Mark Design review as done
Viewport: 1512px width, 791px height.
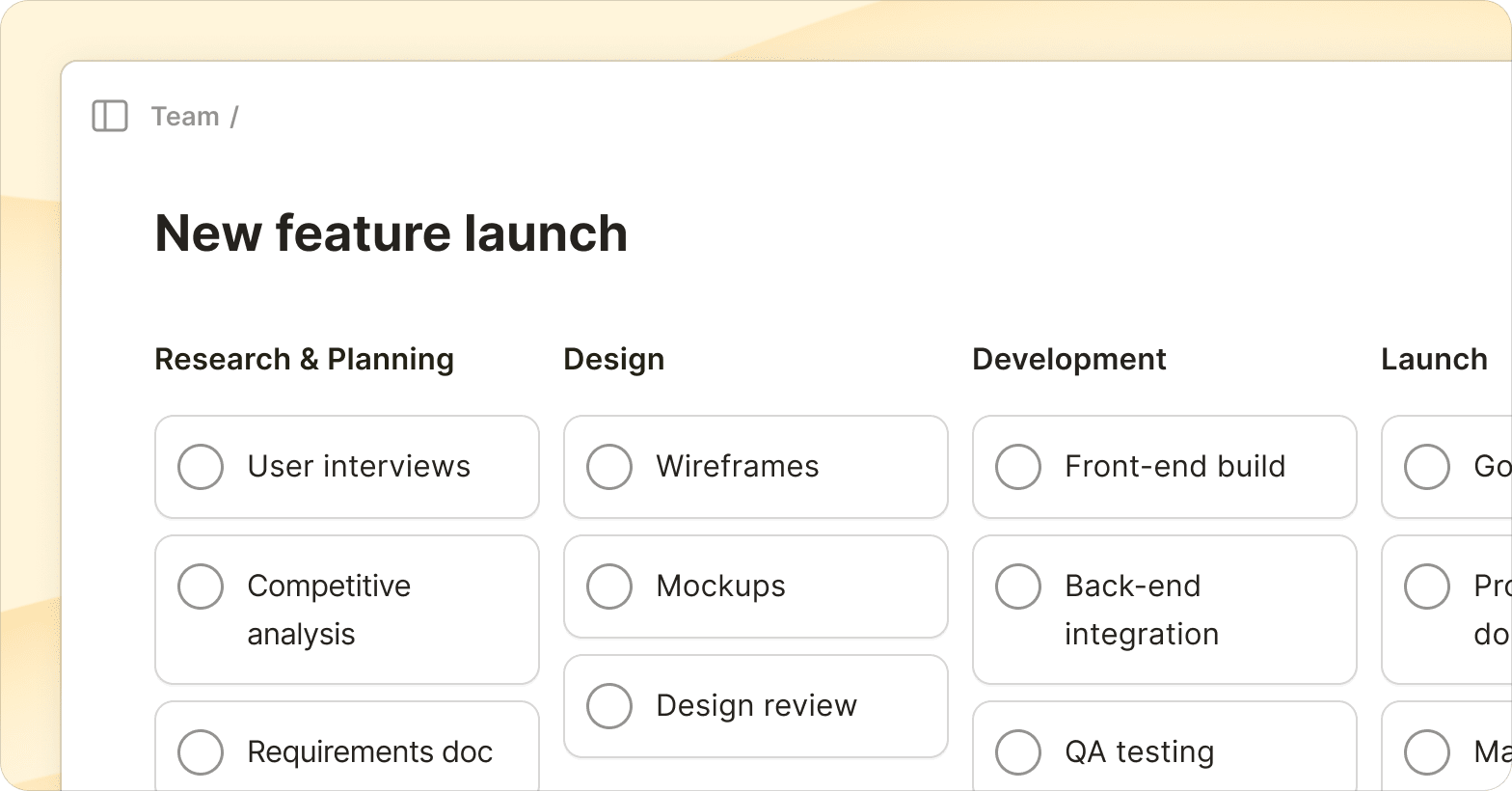click(609, 706)
